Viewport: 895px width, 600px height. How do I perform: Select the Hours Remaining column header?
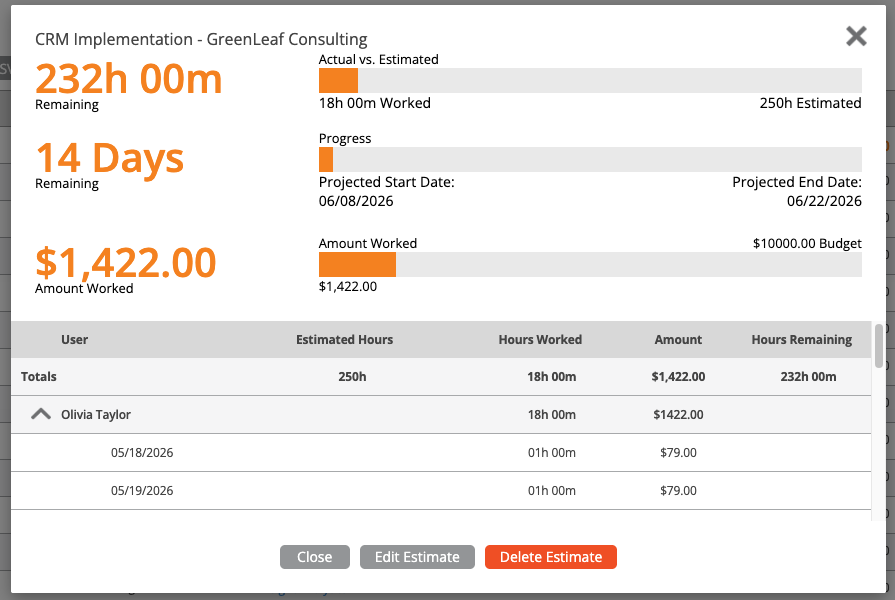(801, 340)
